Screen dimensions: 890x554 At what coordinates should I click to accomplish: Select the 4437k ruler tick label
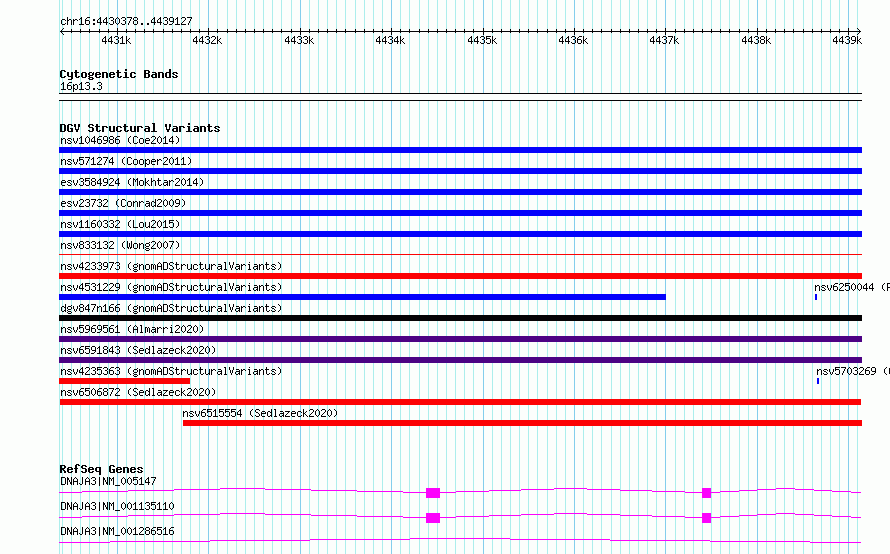(x=664, y=40)
